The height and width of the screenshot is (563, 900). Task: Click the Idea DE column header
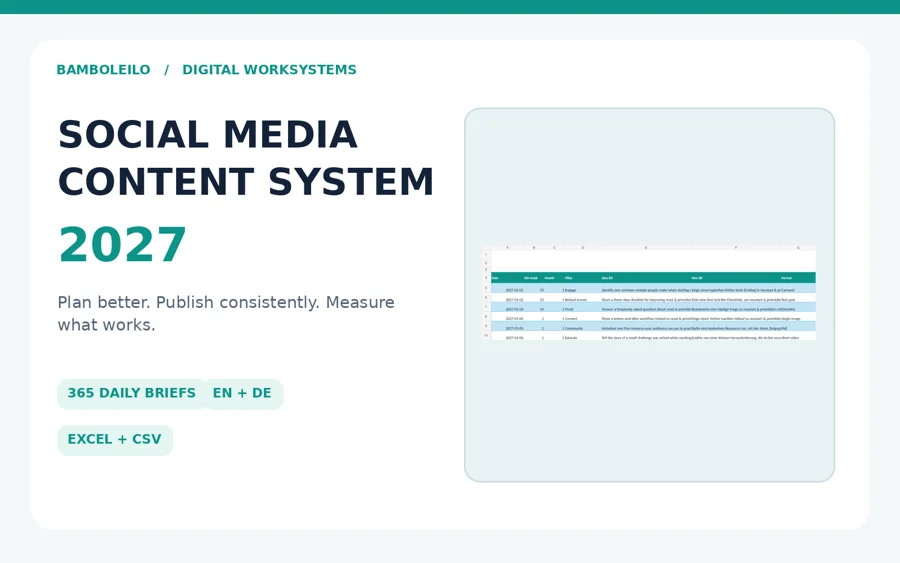point(697,278)
